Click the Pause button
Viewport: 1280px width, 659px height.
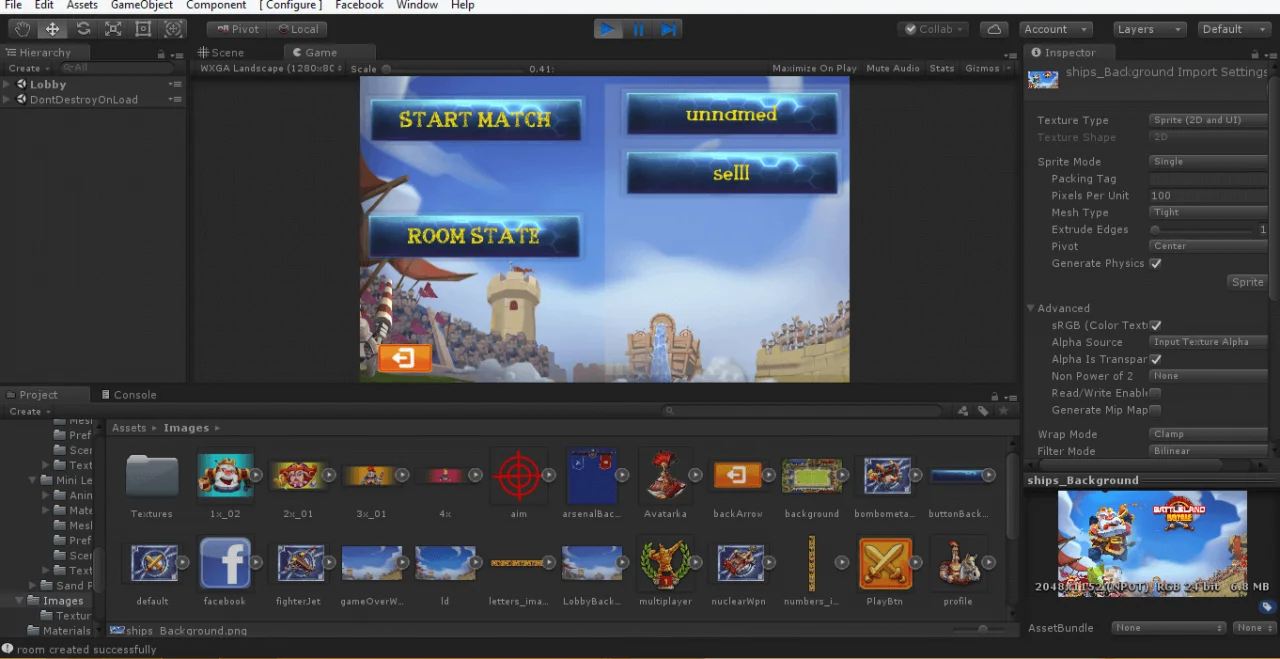coord(638,29)
